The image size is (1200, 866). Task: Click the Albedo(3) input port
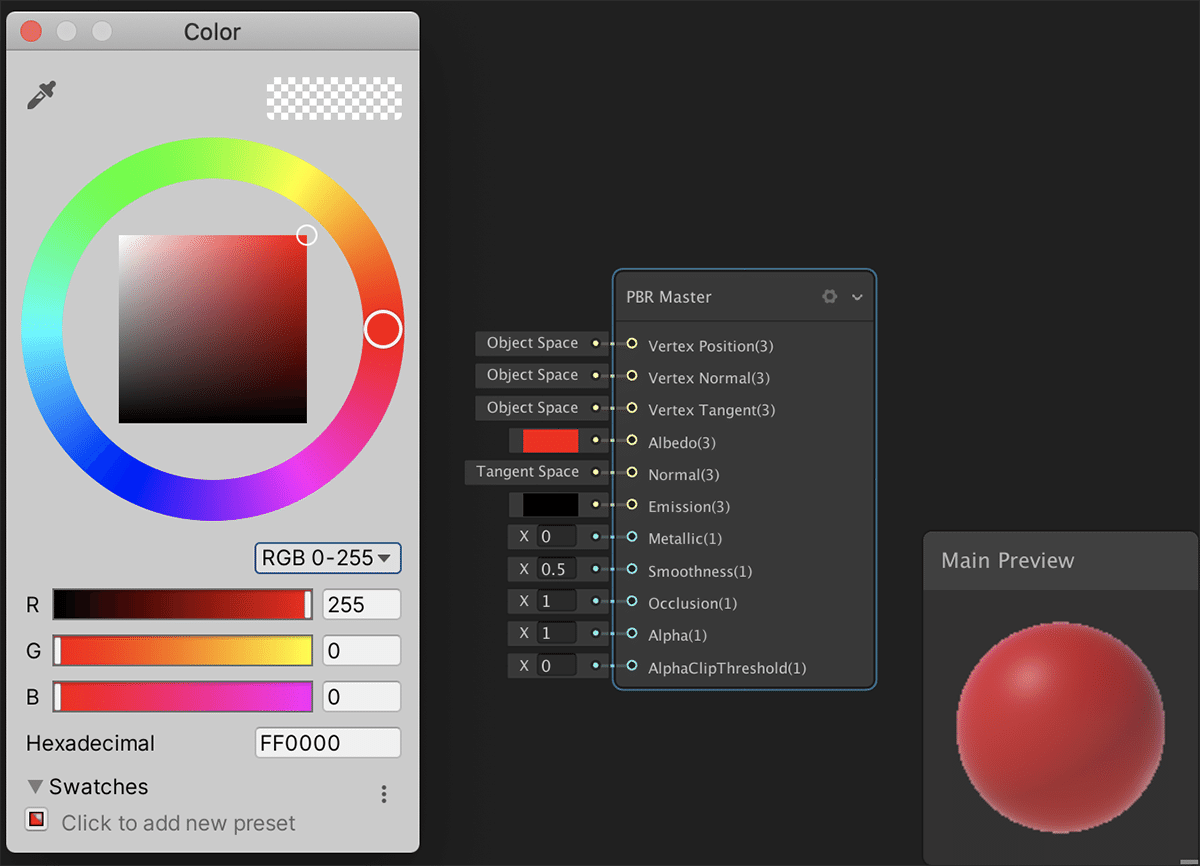[x=632, y=440]
